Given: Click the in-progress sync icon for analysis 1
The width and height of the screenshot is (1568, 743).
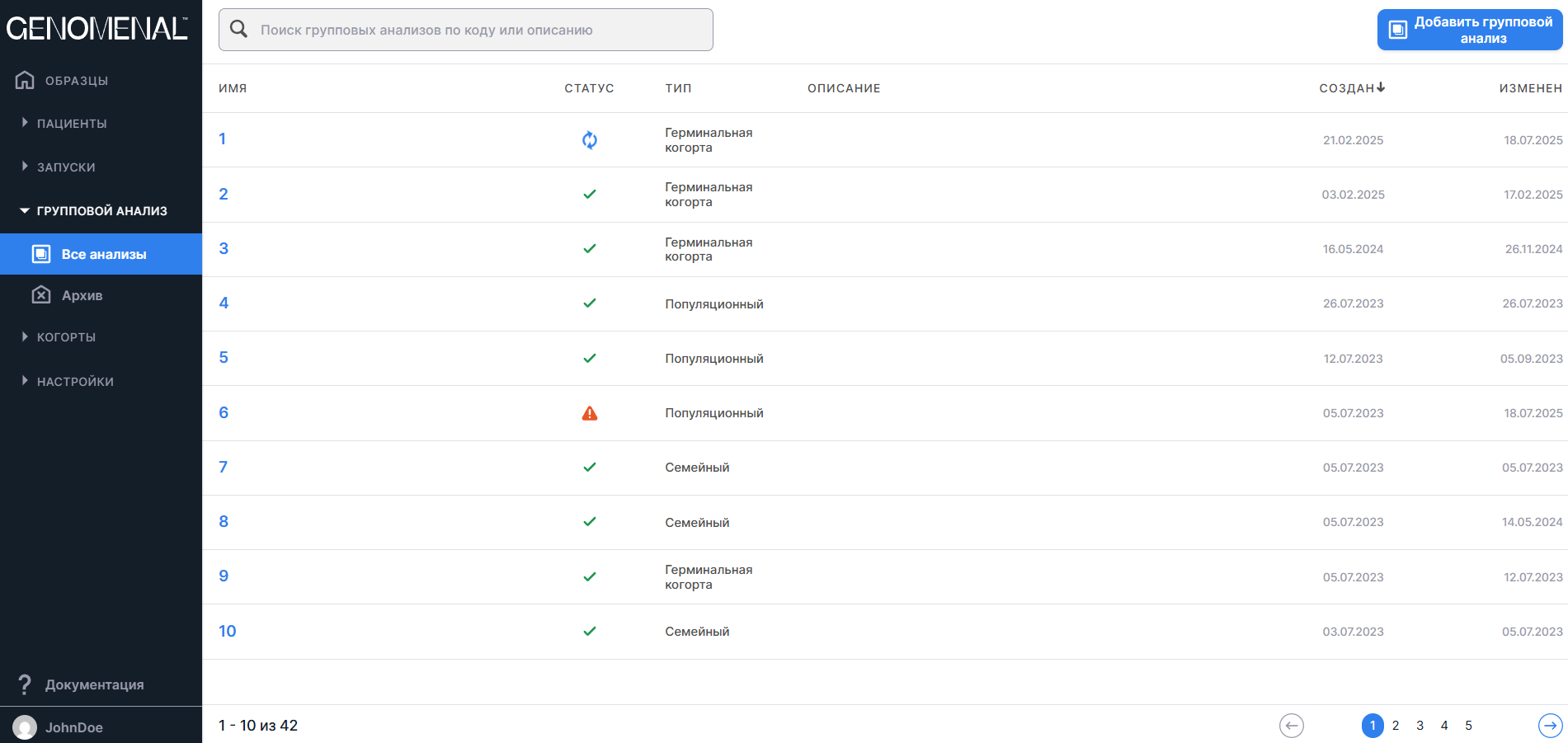Looking at the screenshot, I should [589, 140].
